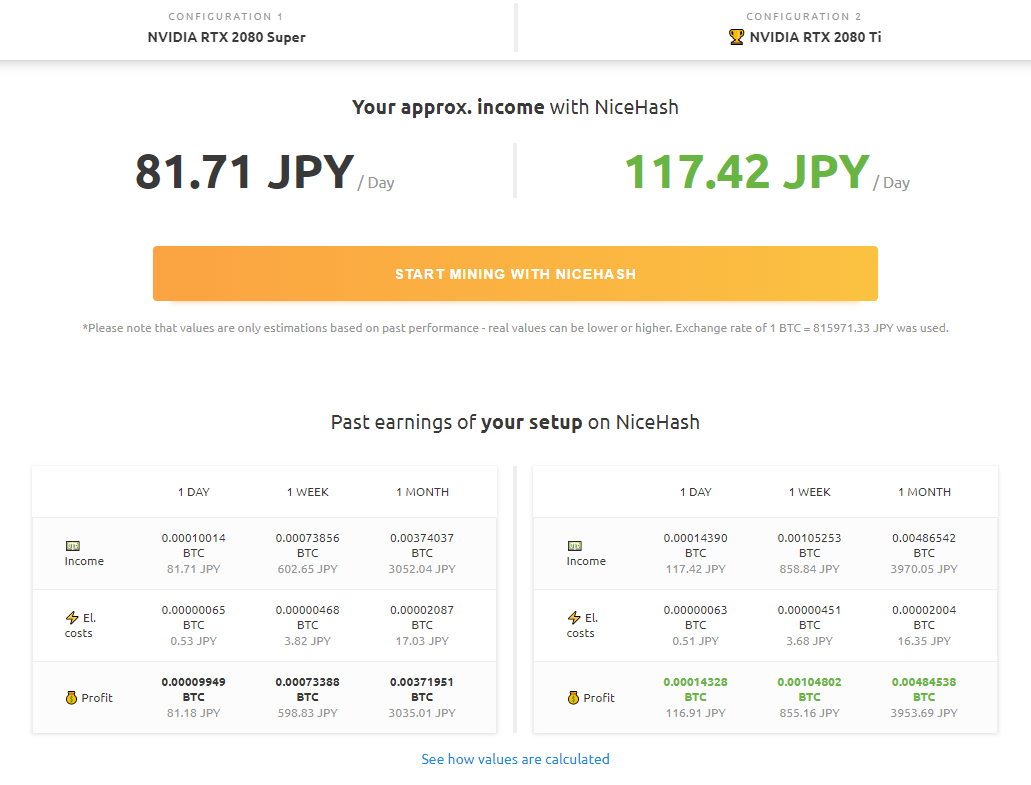Click the green 117.42 JPY daily income figure
The width and height of the screenshot is (1031, 785).
(747, 172)
